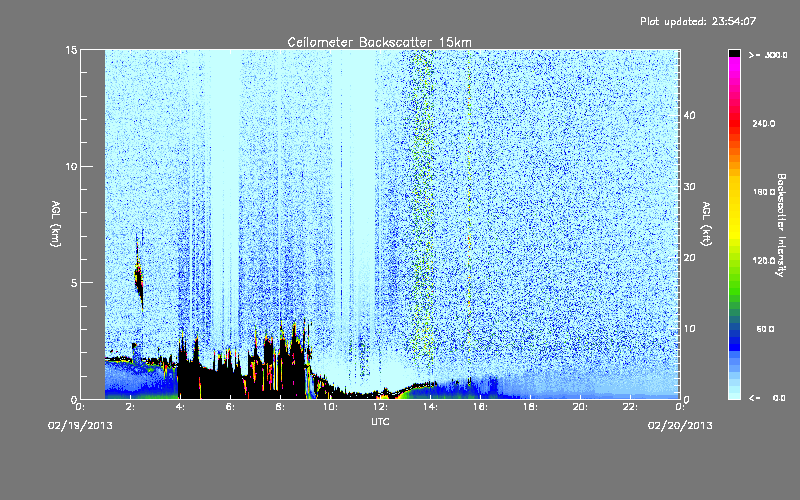
Task: Click the black top segment of colorbar
Action: coord(734,53)
